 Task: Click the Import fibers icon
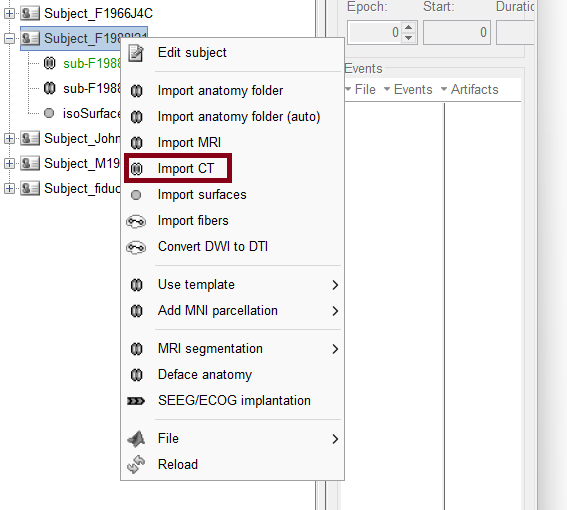[136, 221]
